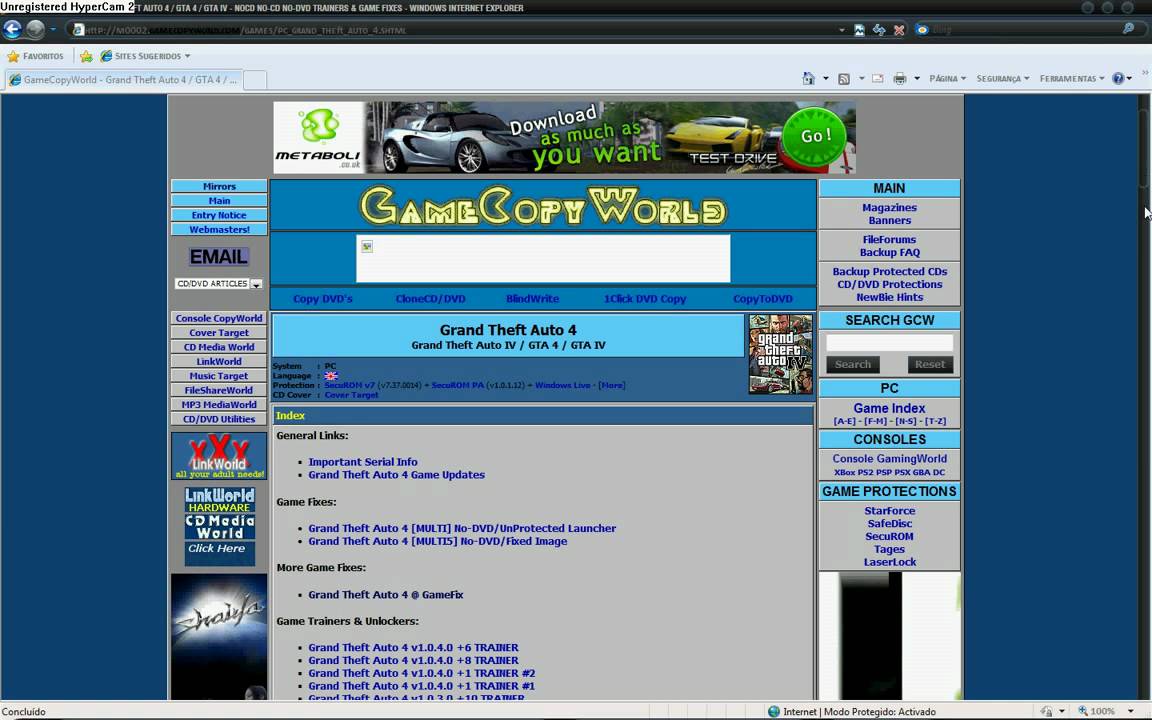The height and width of the screenshot is (720, 1152).
Task: Click the EMAIL image button
Action: point(219,256)
